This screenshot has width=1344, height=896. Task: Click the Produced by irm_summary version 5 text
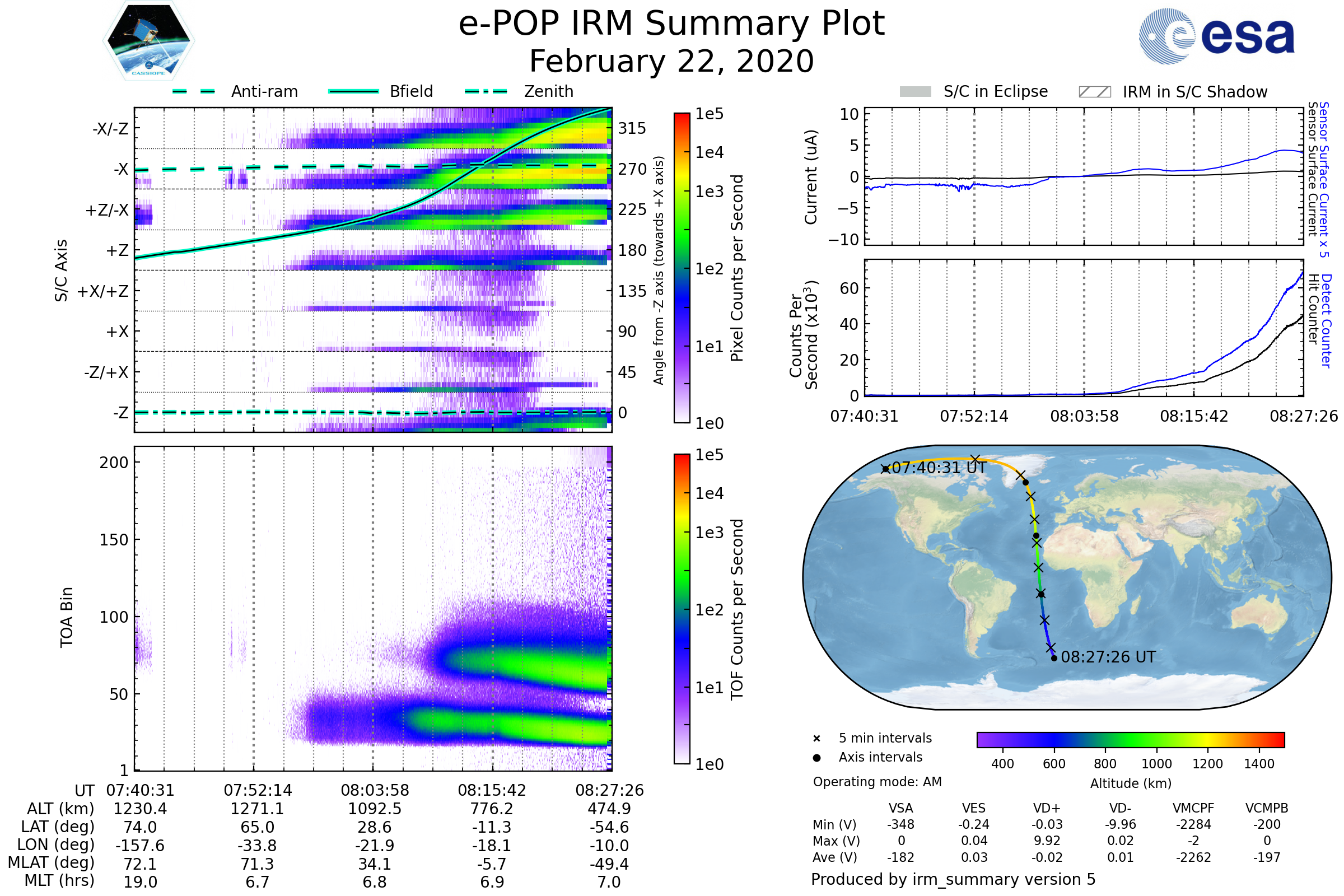click(953, 879)
